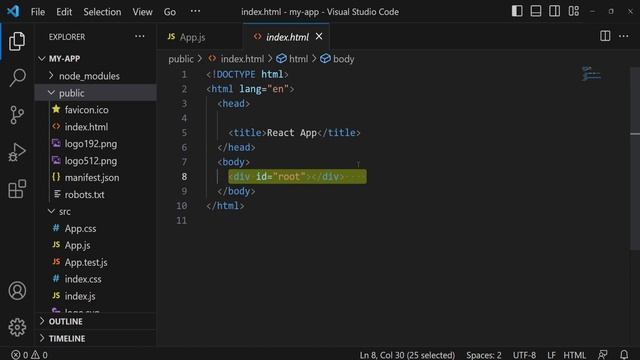The image size is (640, 360).
Task: Open App.js in the src folder
Action: click(96, 245)
